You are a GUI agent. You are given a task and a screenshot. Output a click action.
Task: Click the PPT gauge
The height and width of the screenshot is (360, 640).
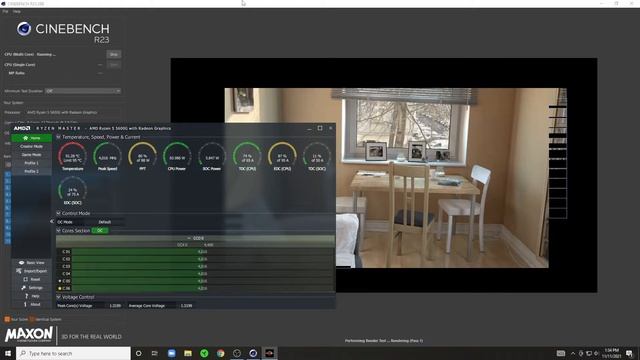pos(142,157)
